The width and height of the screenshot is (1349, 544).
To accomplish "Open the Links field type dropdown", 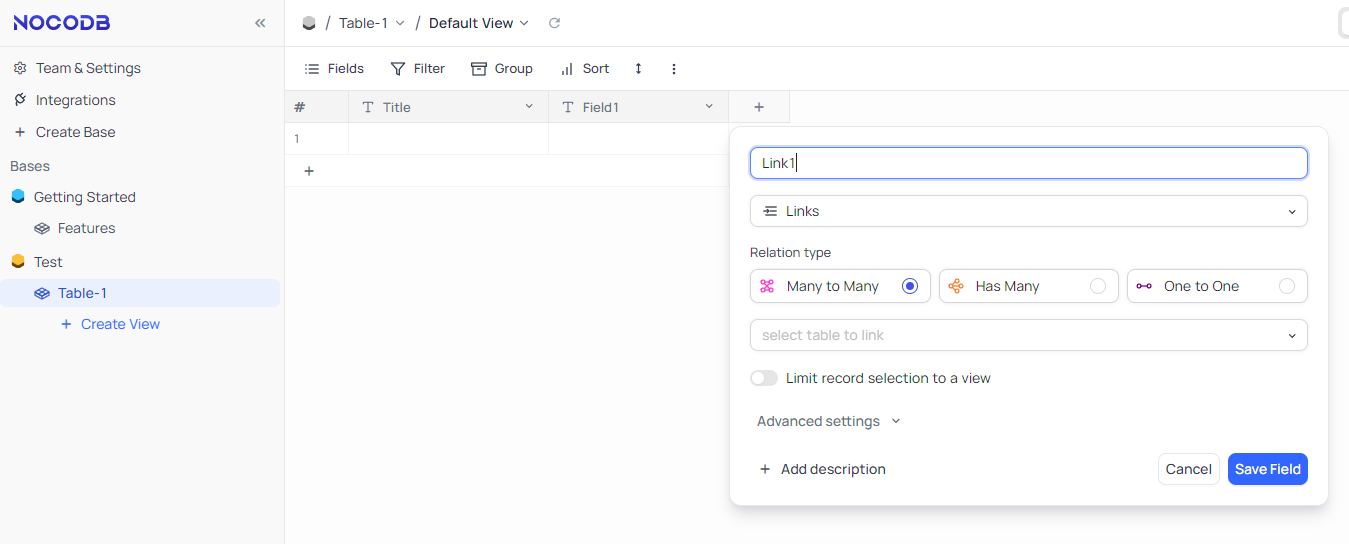I will point(1028,211).
